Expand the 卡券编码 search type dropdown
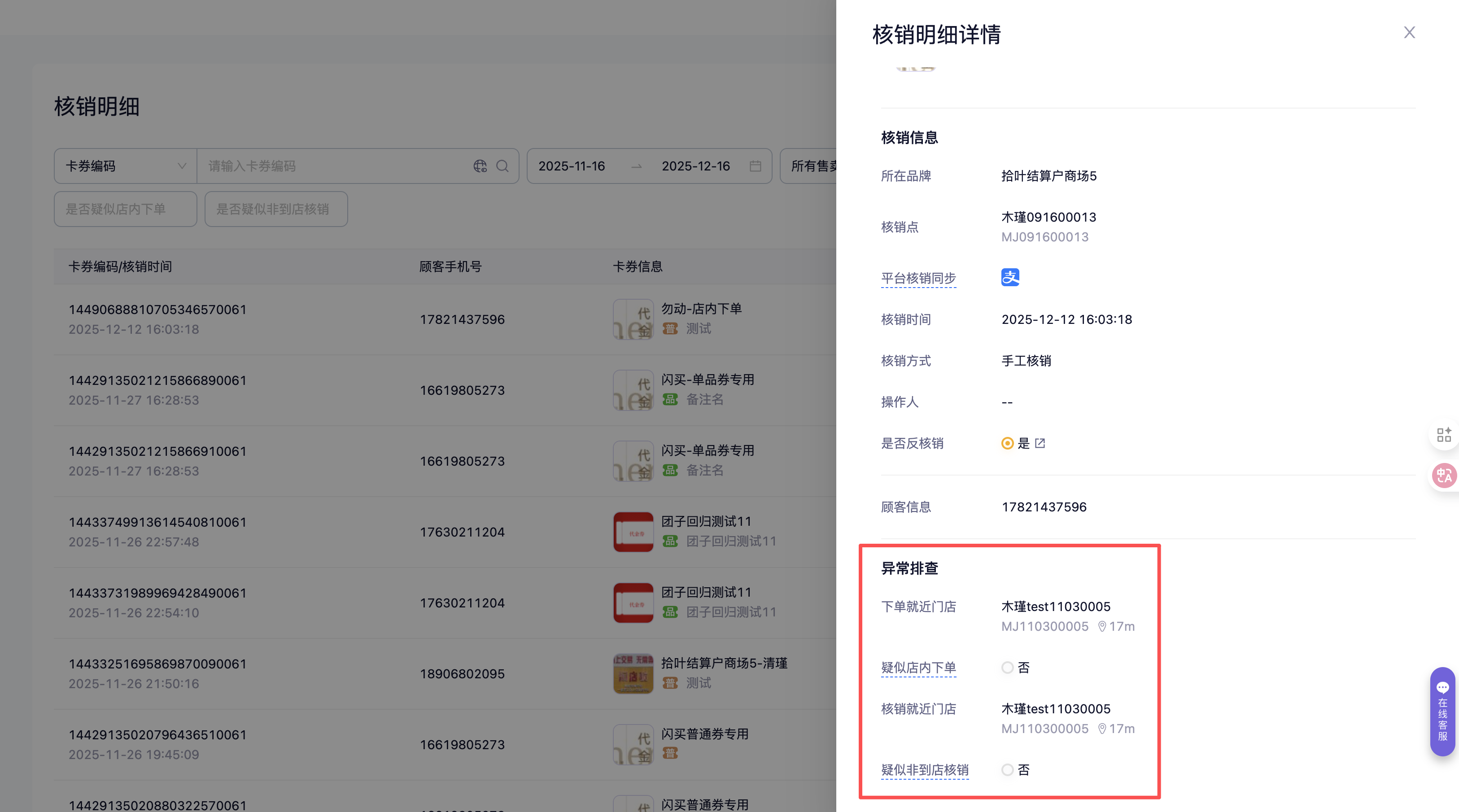 pos(125,166)
